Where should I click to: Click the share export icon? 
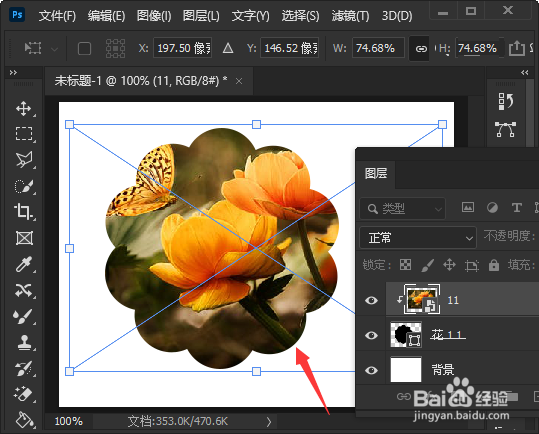point(517,48)
